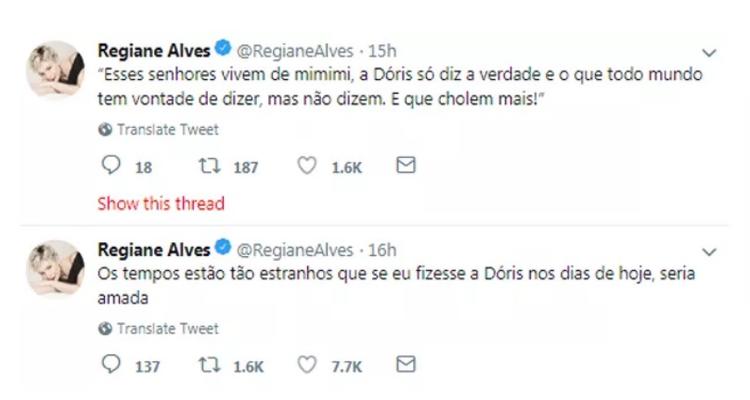Send first tweet via direct message envelope
750x400 pixels.
[x=405, y=166]
